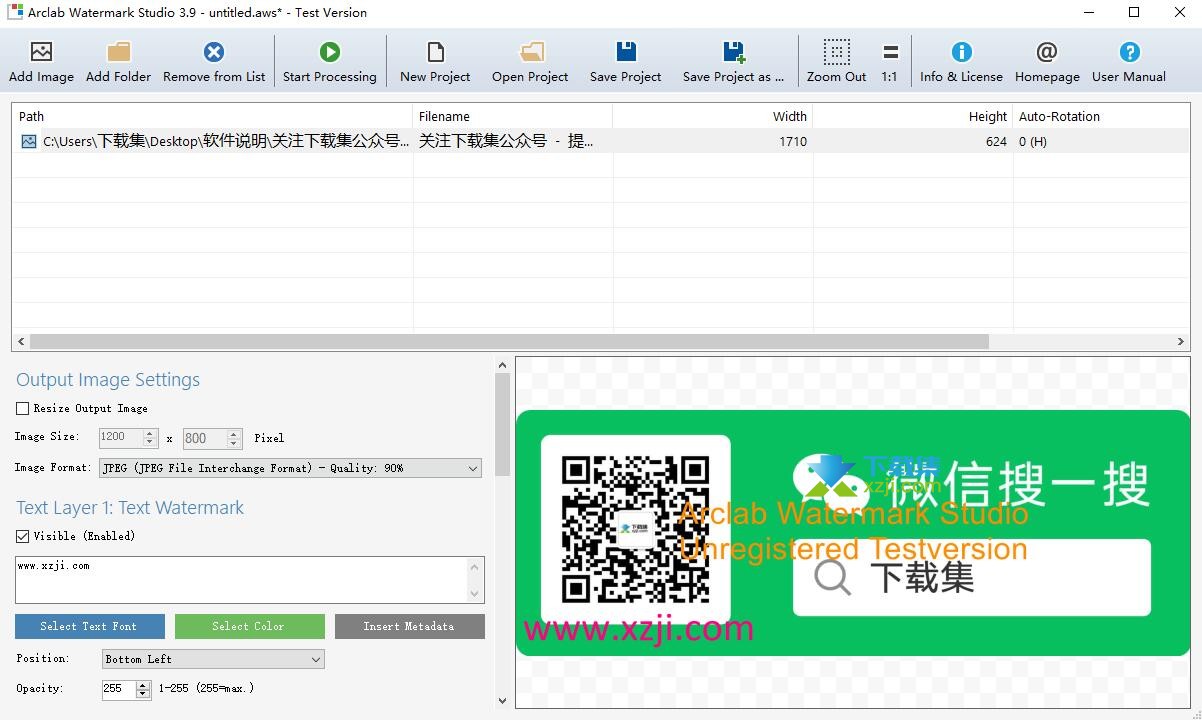Click the Select Text Font button
This screenshot has width=1202, height=720.
click(90, 626)
